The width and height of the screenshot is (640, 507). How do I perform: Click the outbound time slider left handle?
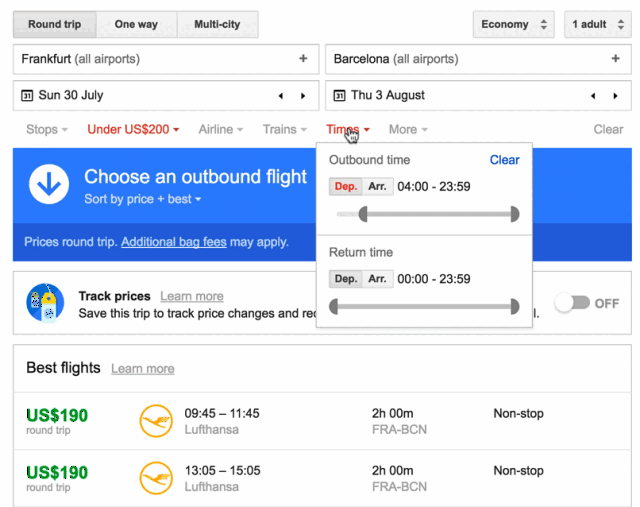363,214
